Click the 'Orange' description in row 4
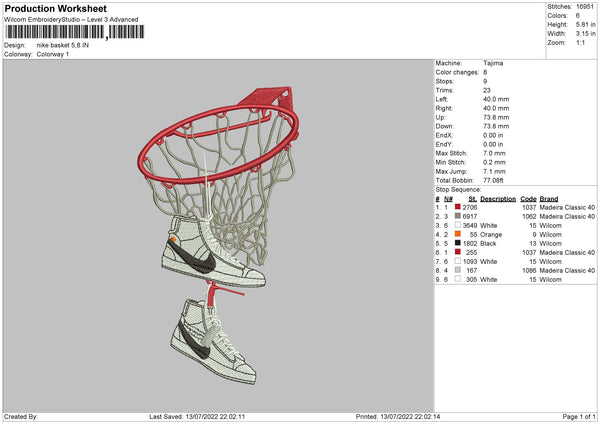Image resolution: width=600 pixels, height=424 pixels. click(491, 235)
